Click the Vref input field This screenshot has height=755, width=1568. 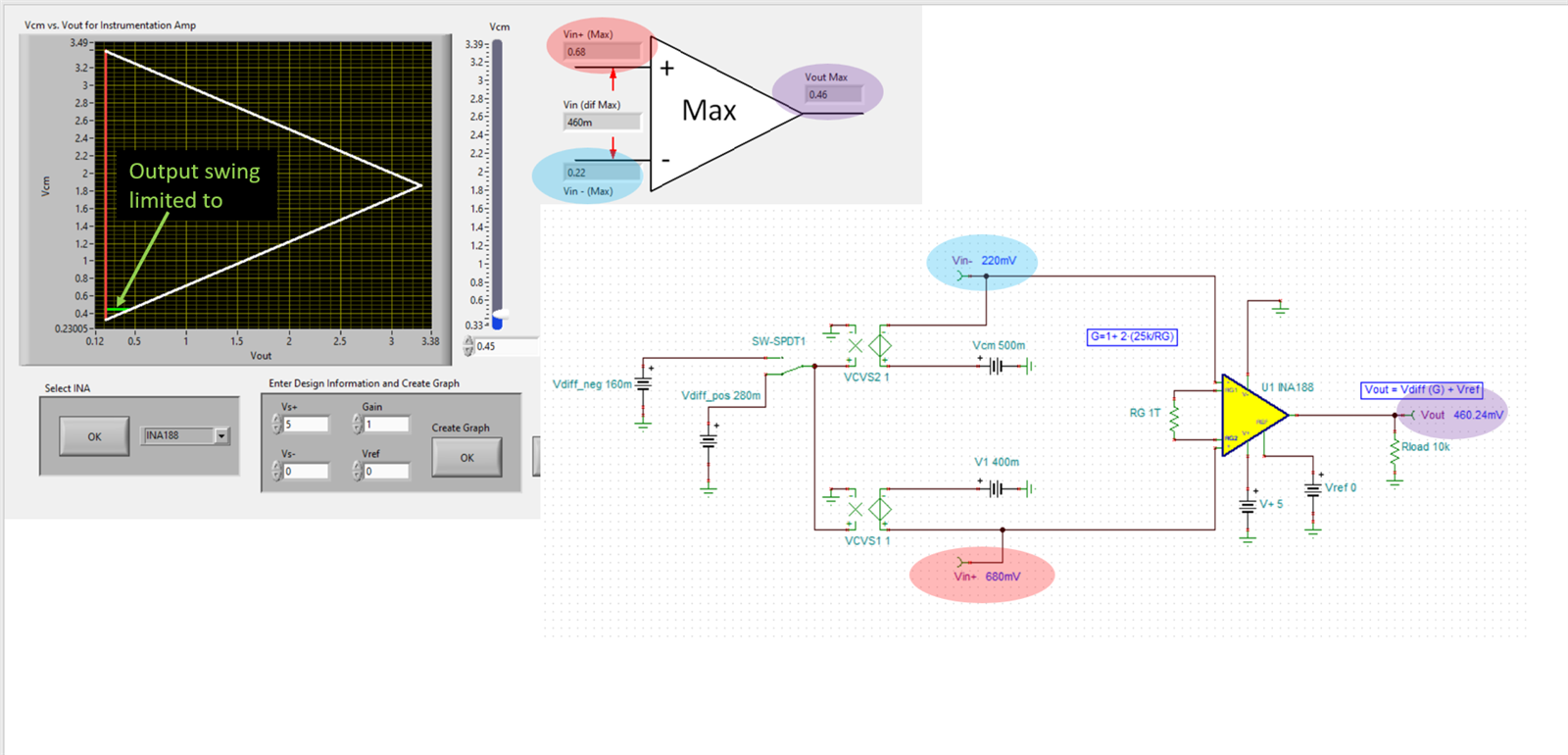pos(386,472)
